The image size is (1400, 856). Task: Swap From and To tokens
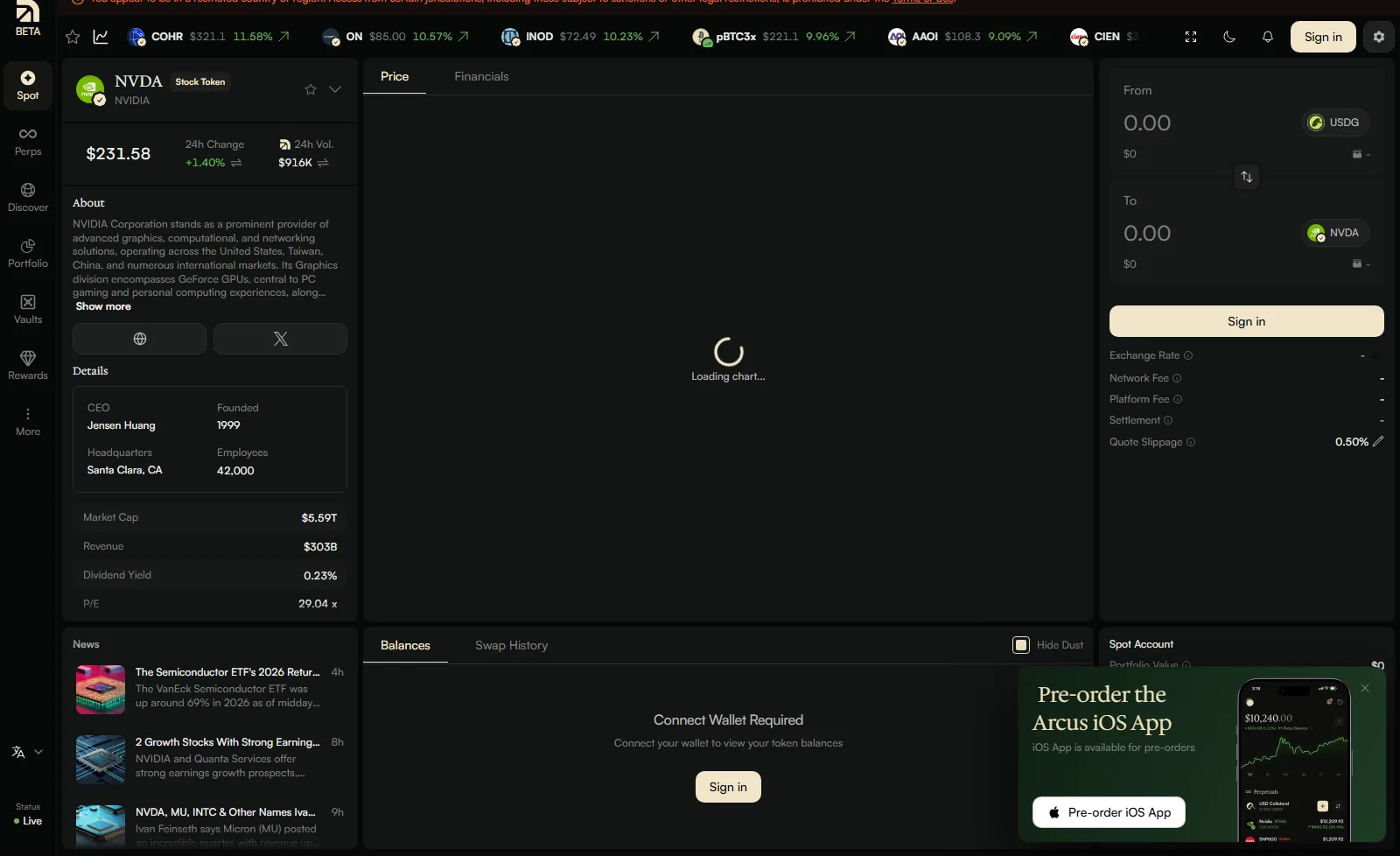point(1247,177)
